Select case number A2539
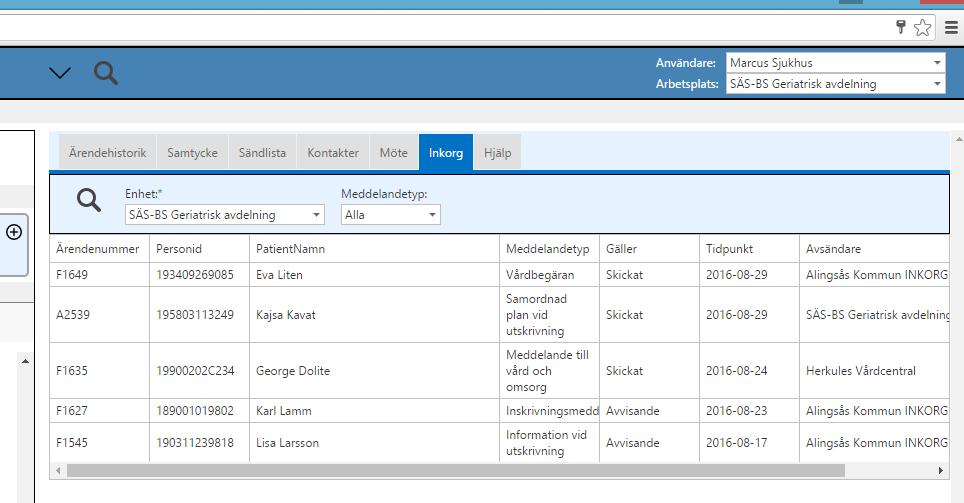Viewport: 964px width, 503px height. coord(73,315)
